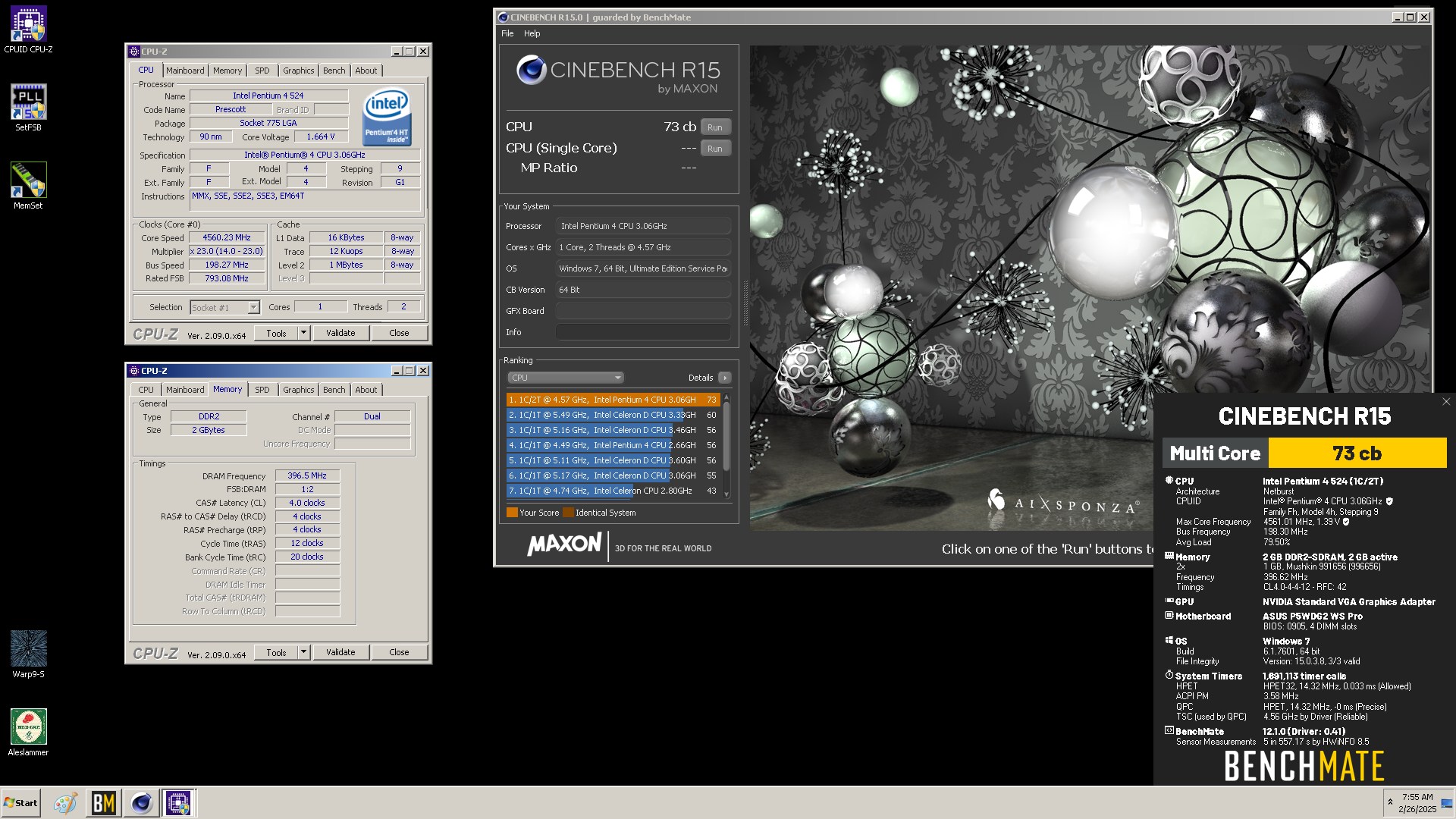The image size is (1456, 819).
Task: Close the BenchMate result overlay
Action: 1446,402
